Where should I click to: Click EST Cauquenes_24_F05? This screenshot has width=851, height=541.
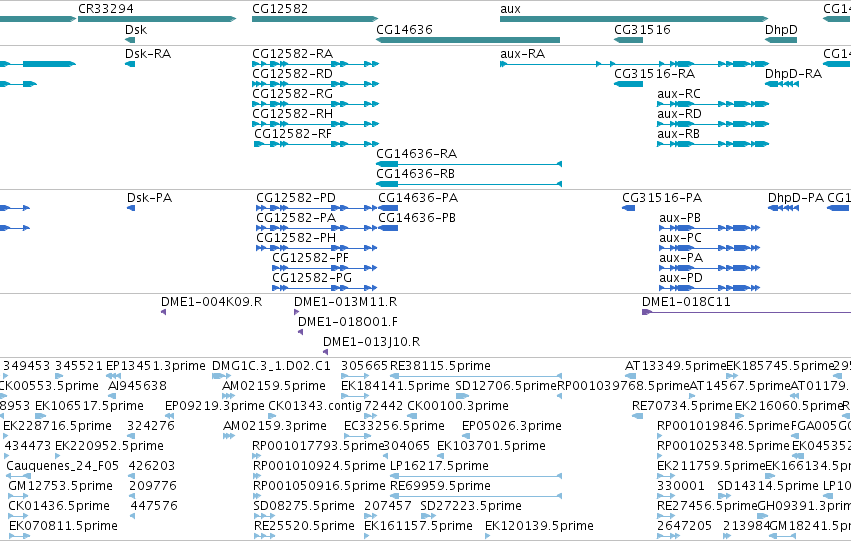[62, 467]
